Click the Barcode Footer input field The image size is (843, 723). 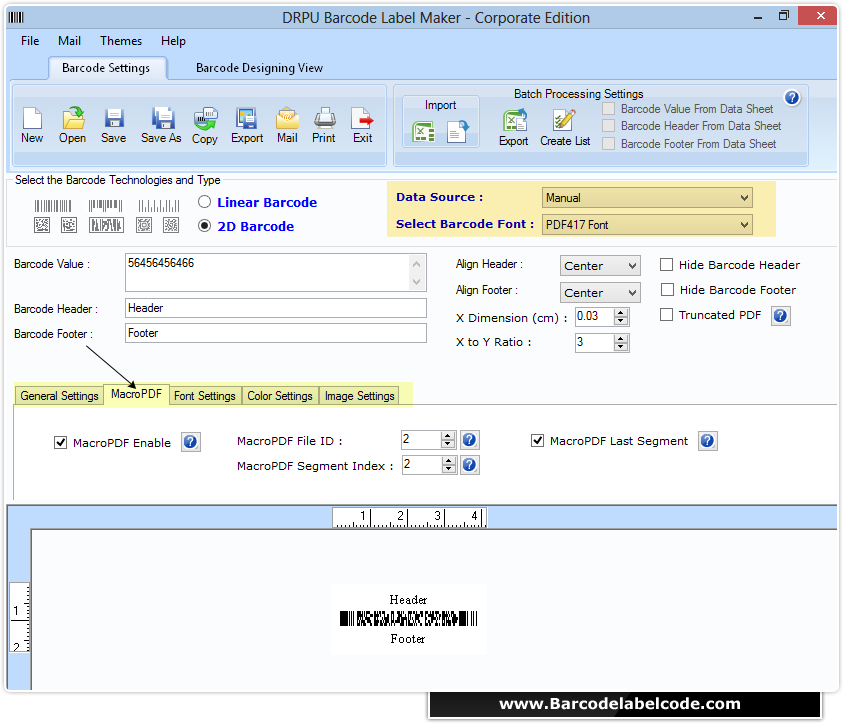pos(276,333)
